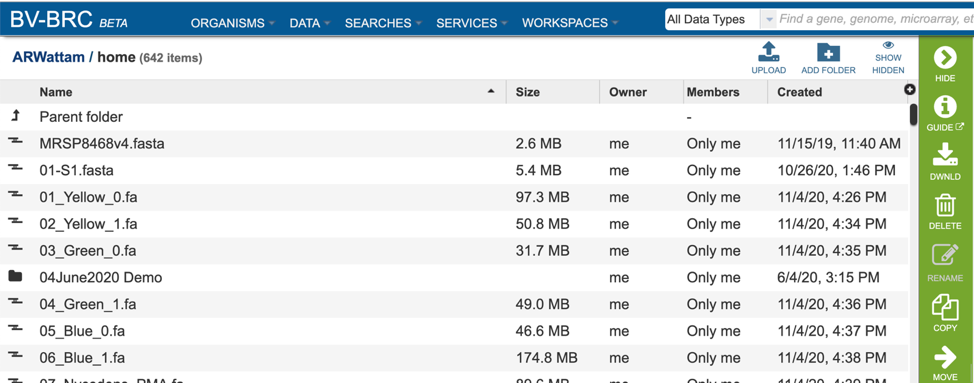Select 02_Yellow_1.fa file name

(x=88, y=224)
